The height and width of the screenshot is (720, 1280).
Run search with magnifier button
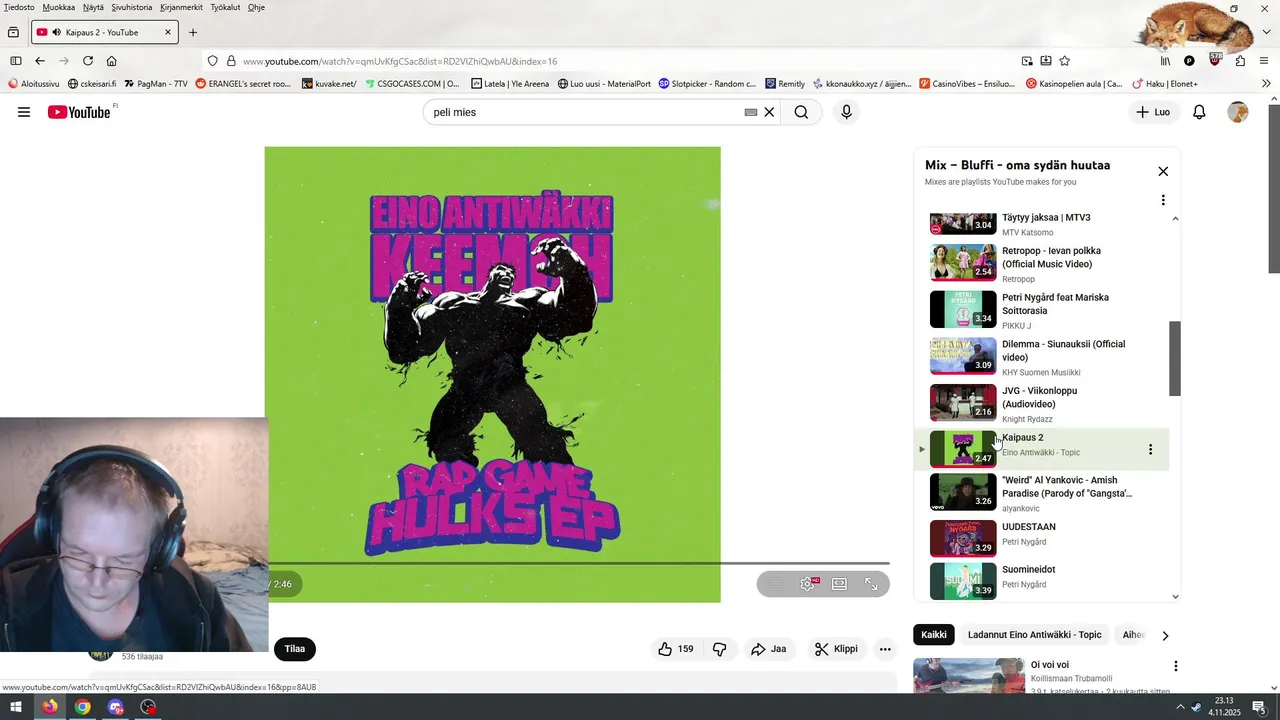pos(801,112)
